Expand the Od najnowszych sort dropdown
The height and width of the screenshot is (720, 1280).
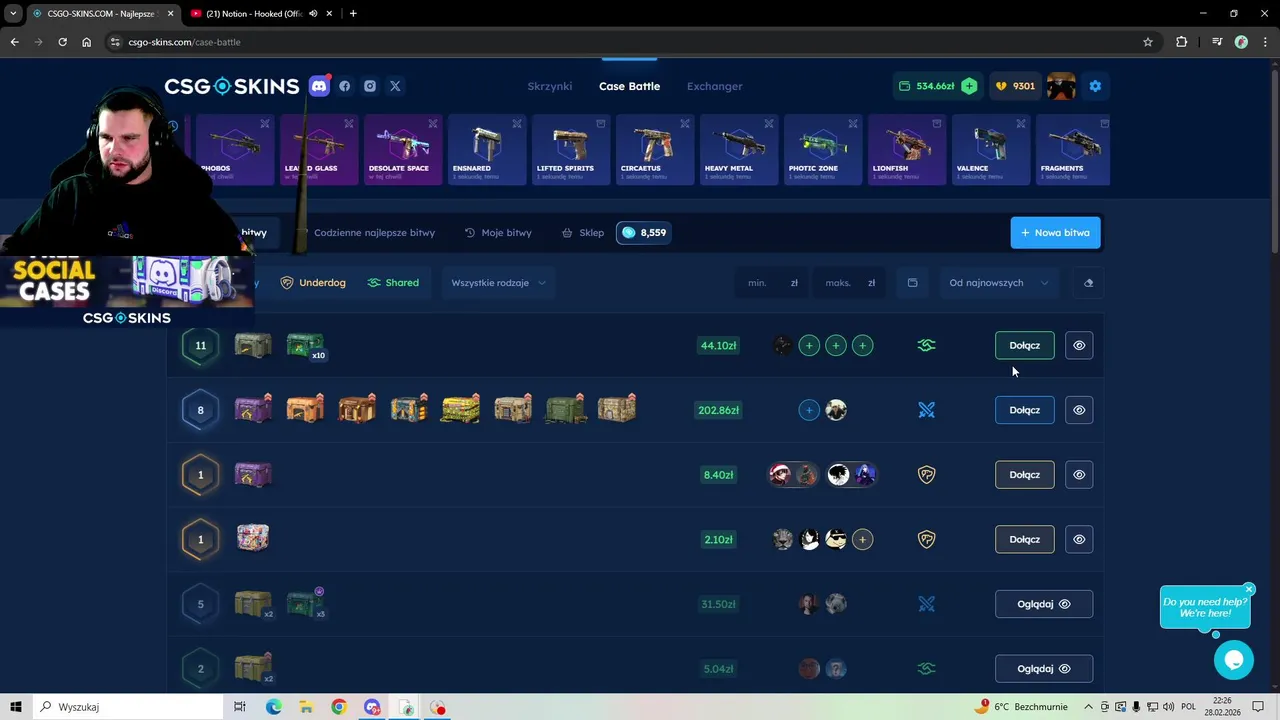tap(998, 283)
